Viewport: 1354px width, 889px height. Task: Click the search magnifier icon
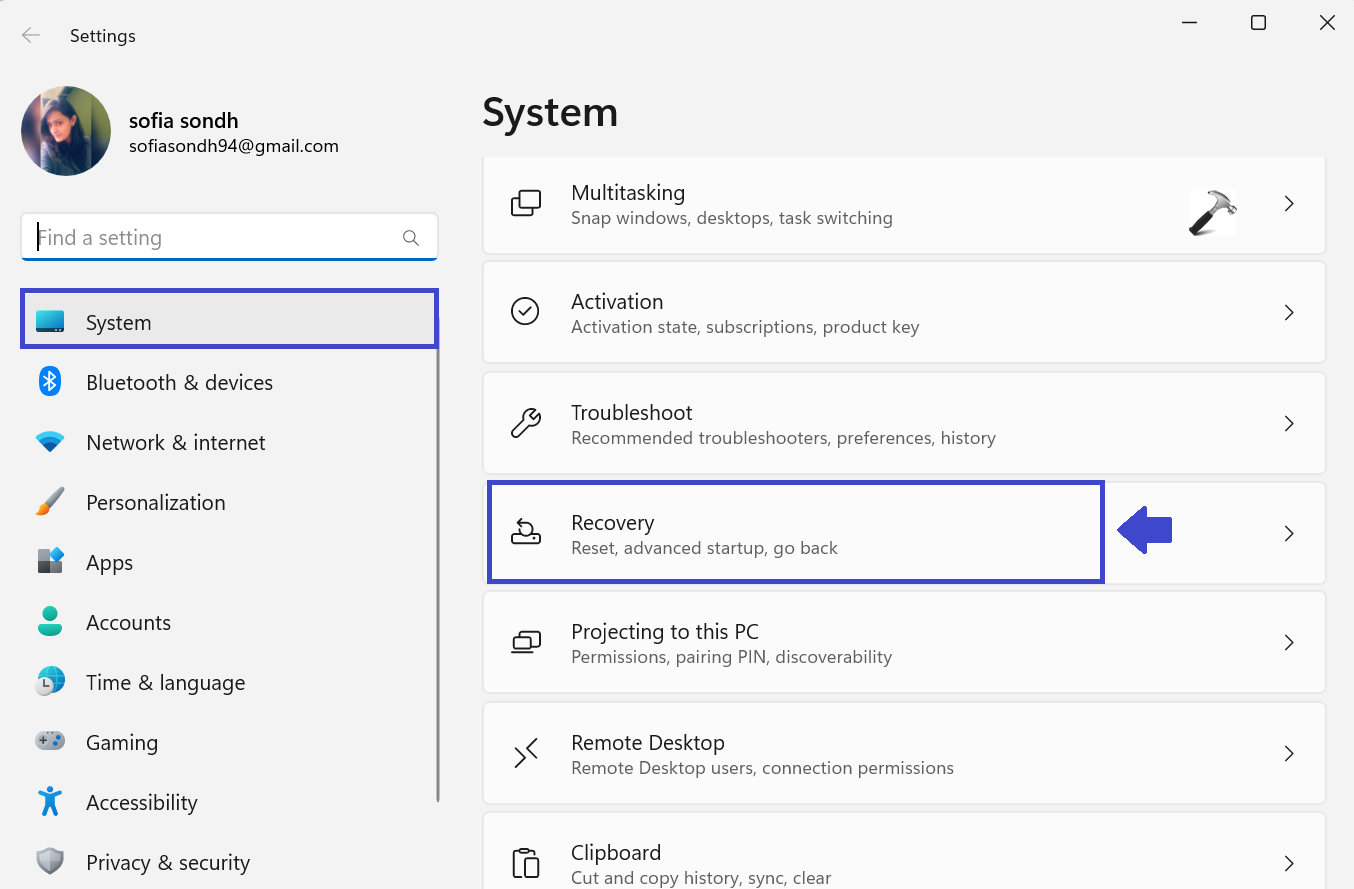tap(410, 238)
